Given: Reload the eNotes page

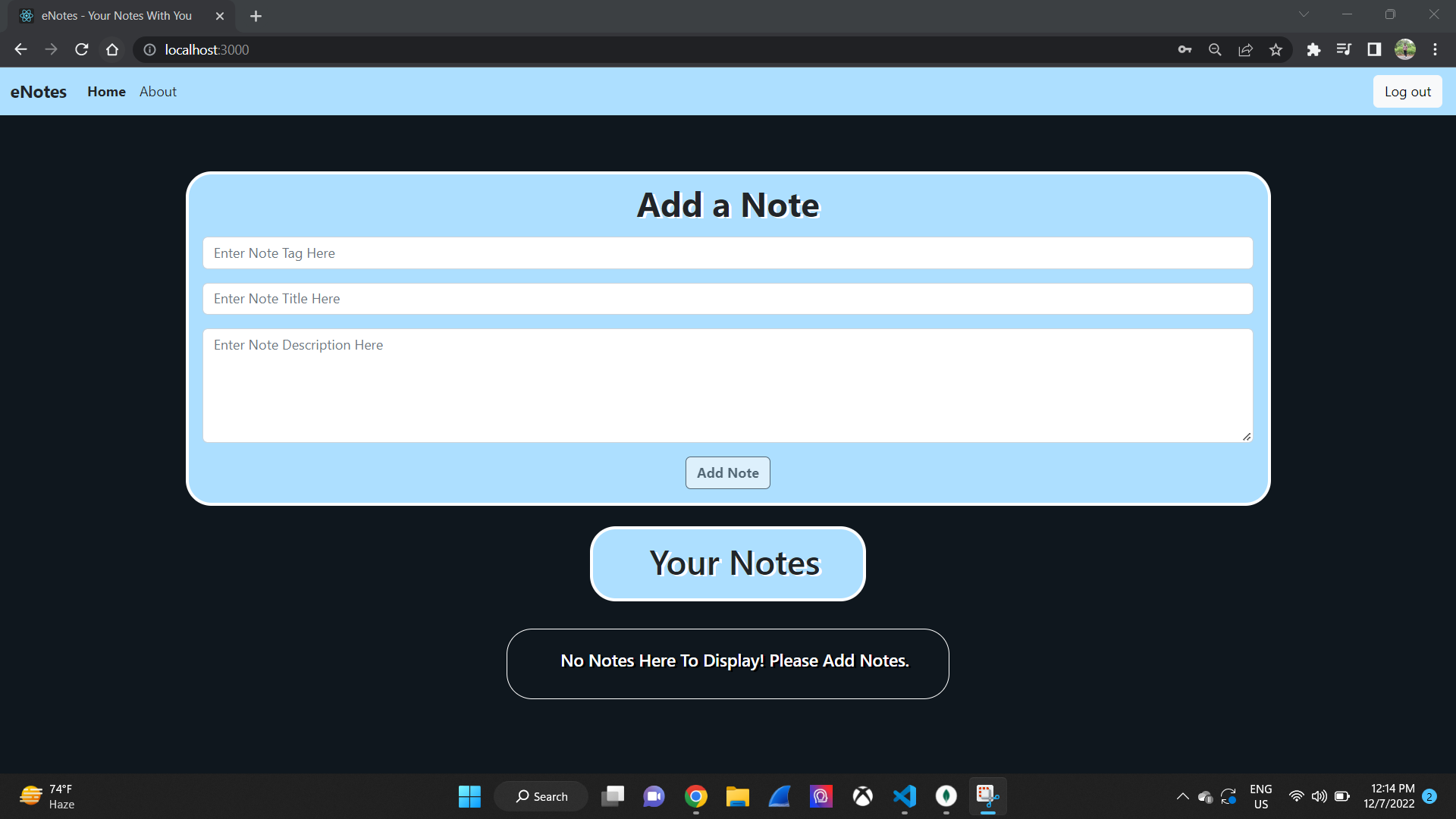Looking at the screenshot, I should 81,49.
